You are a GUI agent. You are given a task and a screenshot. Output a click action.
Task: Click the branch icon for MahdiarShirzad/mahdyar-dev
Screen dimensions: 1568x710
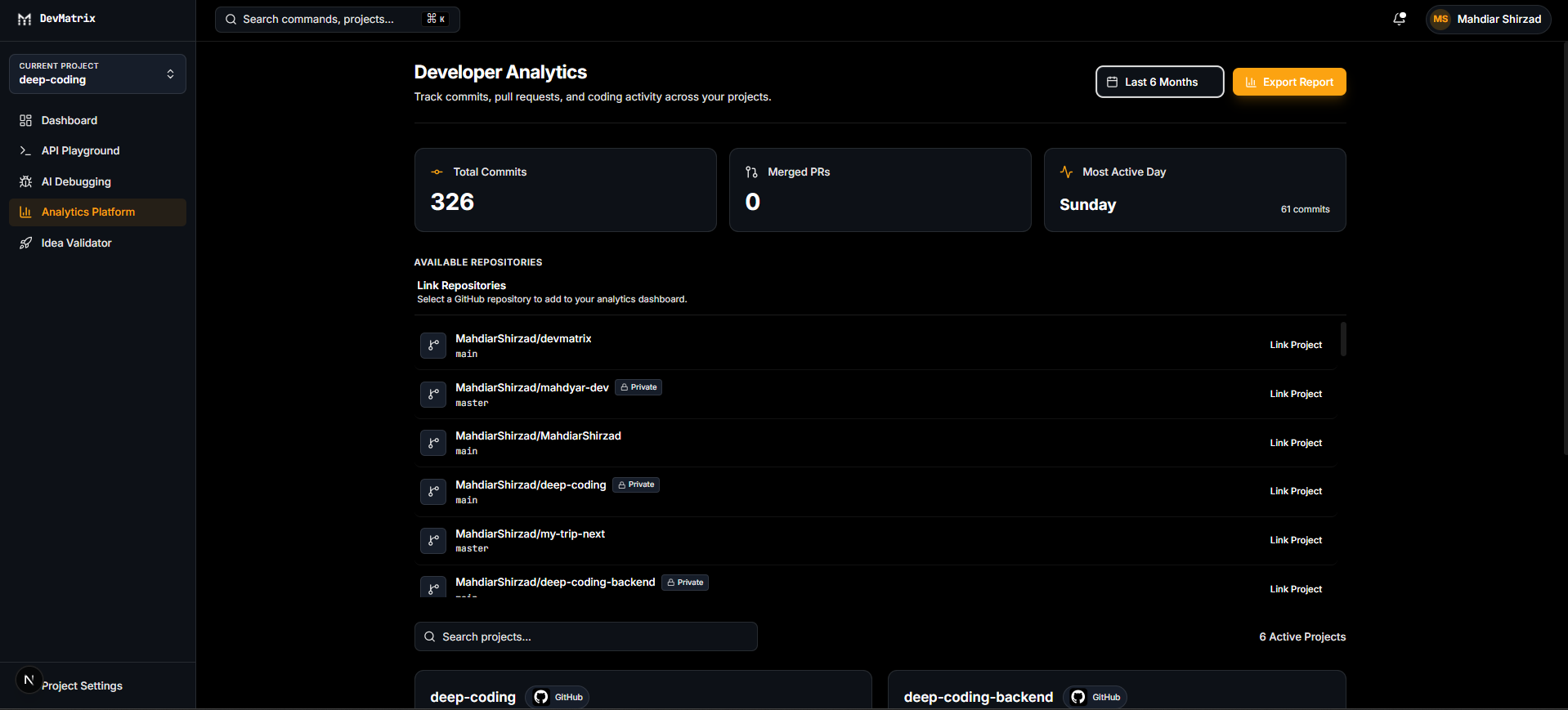(433, 395)
